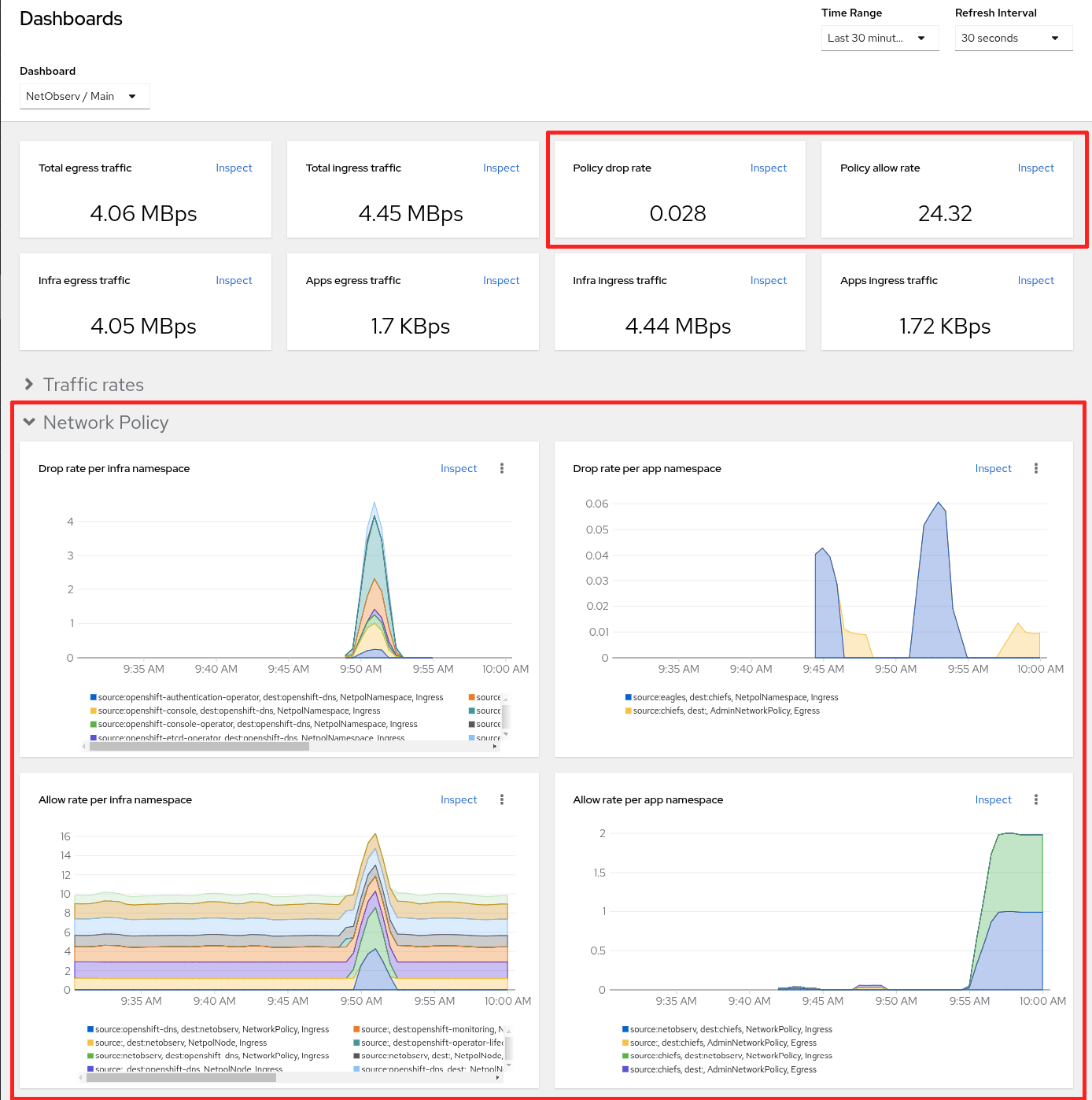Inspect the Policy drop rate panel
Image resolution: width=1092 pixels, height=1100 pixels.
768,168
